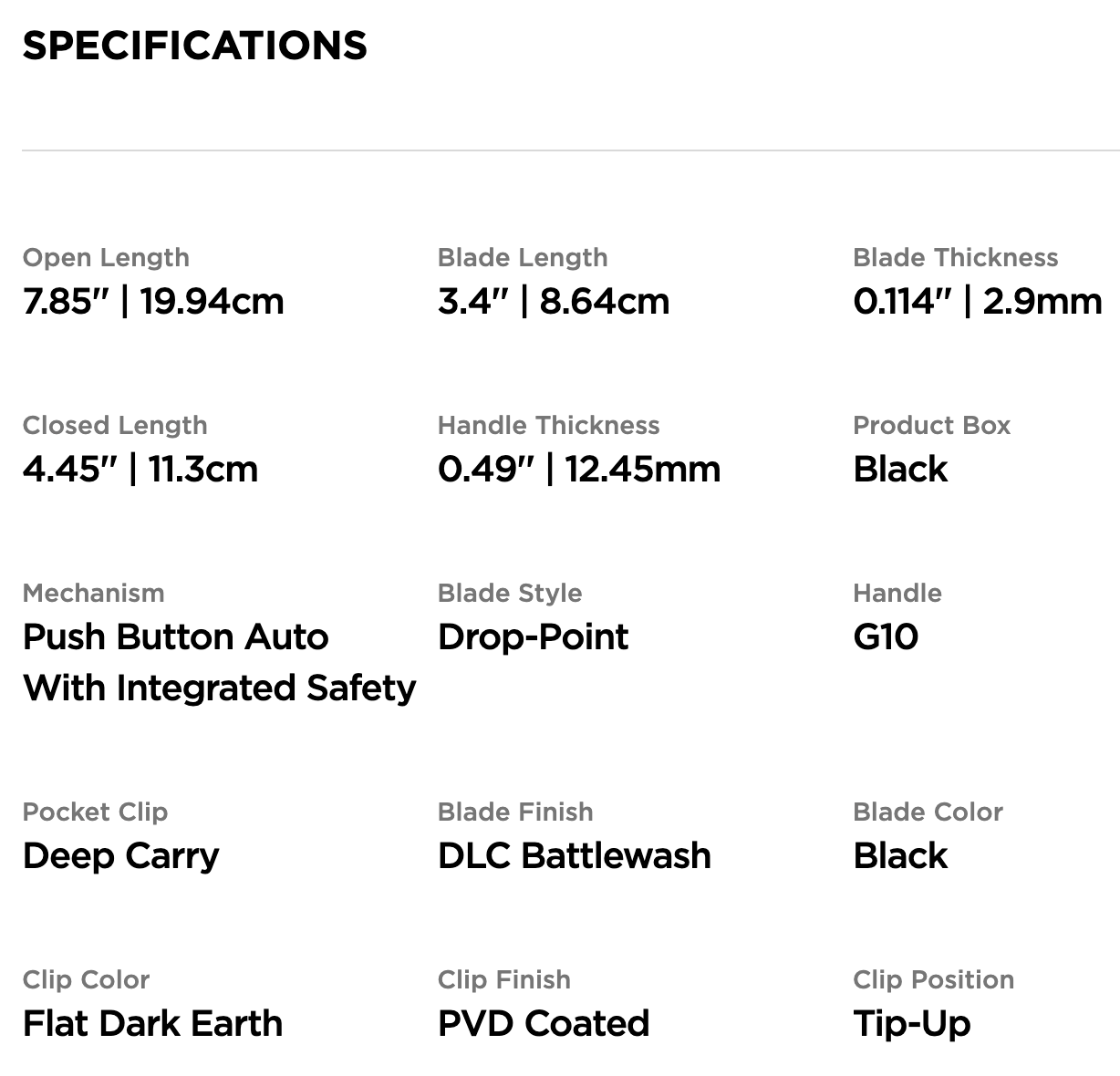Click the Handle Thickness value 0.49″ | 12.45mm
Screen dimensions: 1120x1076
579,470
